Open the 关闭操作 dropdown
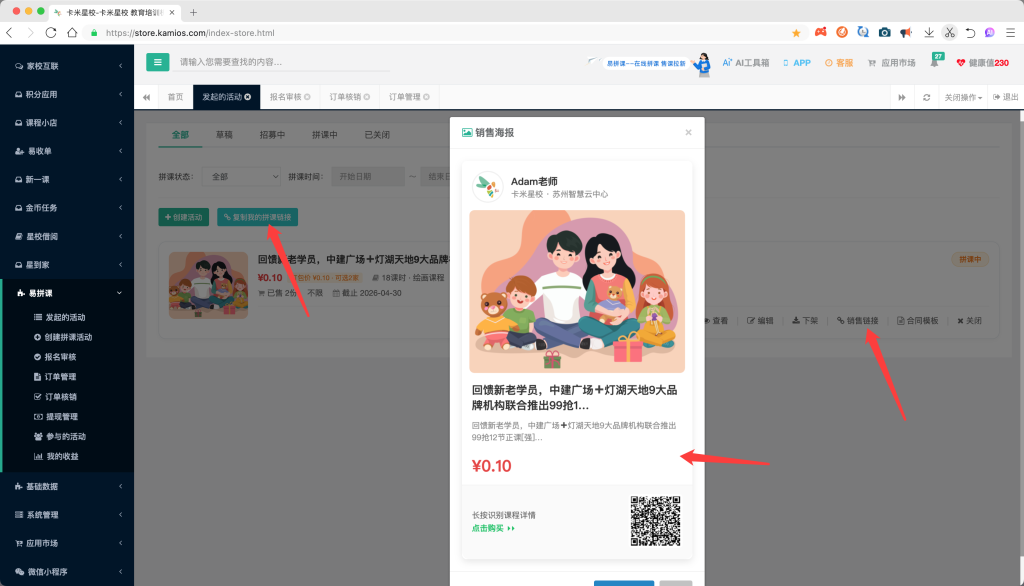 [963, 97]
